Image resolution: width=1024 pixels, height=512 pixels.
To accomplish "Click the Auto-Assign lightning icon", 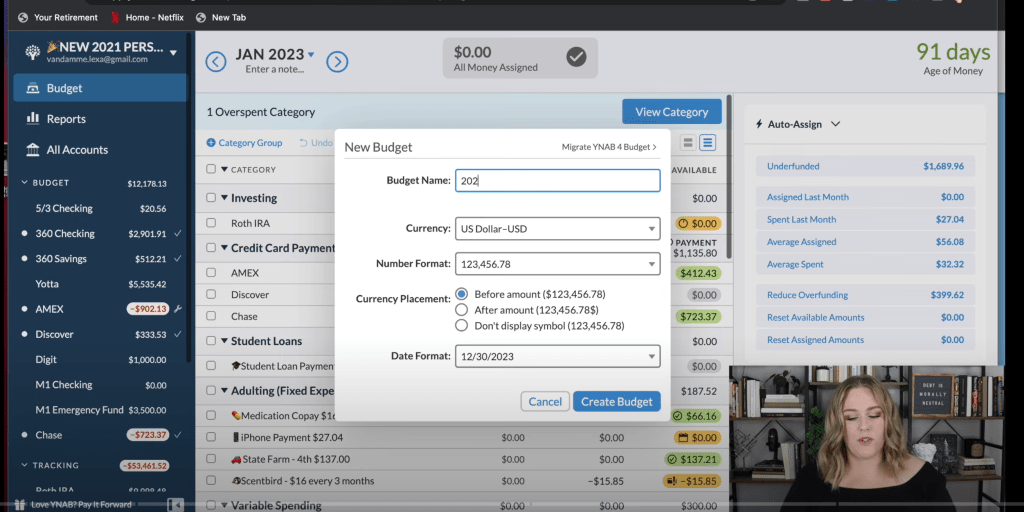I will tap(759, 124).
